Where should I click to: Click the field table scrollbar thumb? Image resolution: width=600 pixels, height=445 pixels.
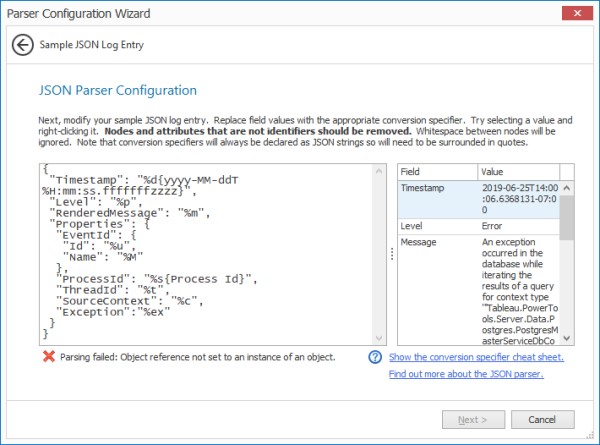click(x=567, y=217)
